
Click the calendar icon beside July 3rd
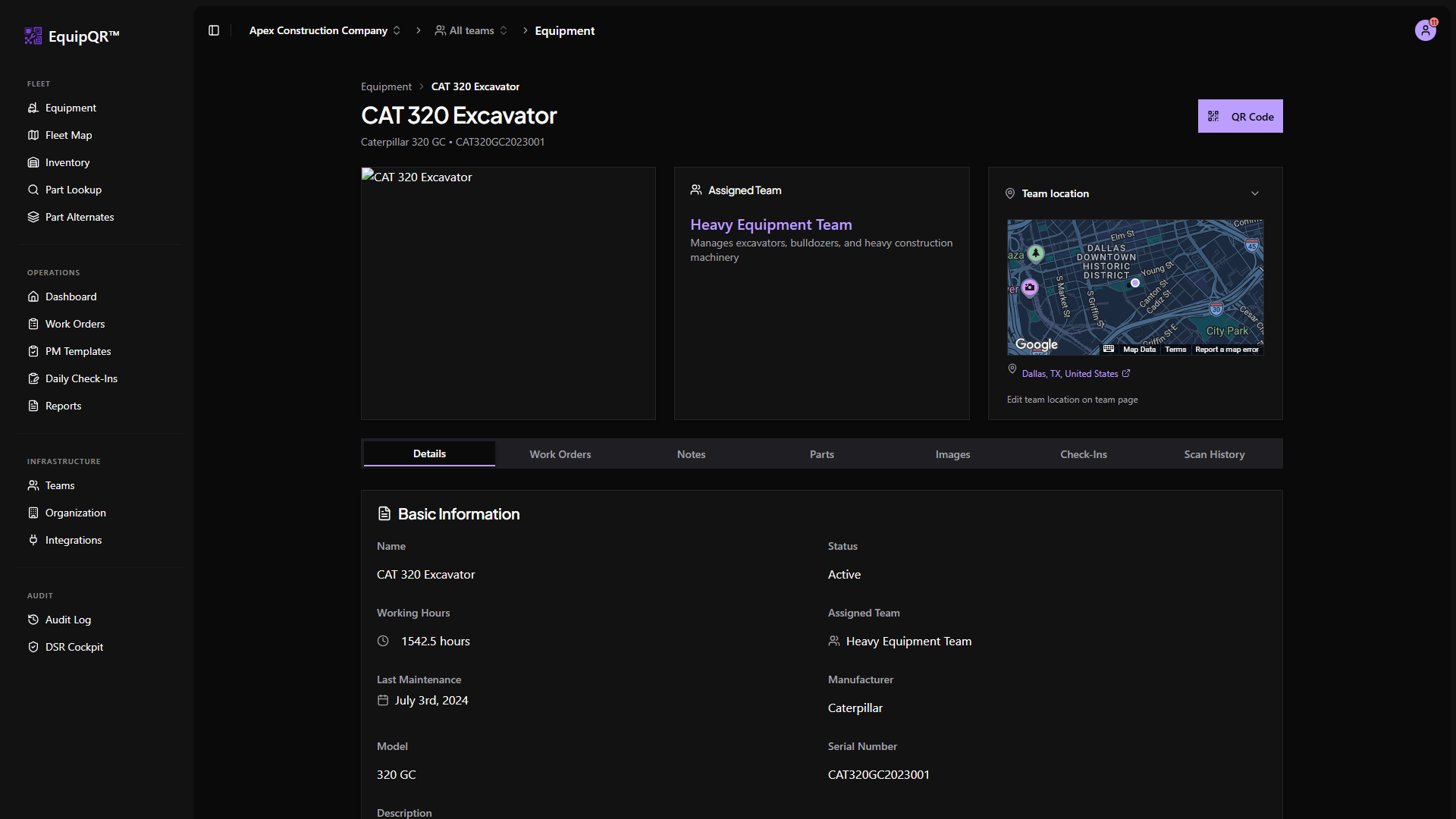pyautogui.click(x=383, y=700)
